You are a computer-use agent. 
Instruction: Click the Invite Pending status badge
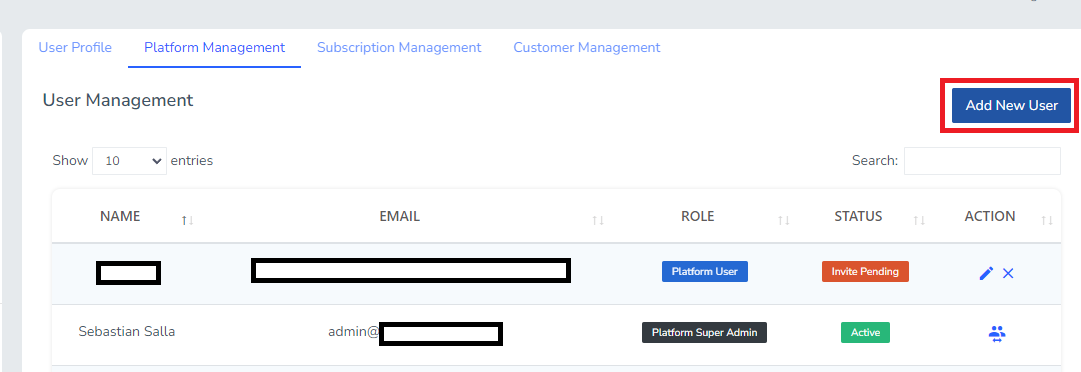pyautogui.click(x=865, y=271)
